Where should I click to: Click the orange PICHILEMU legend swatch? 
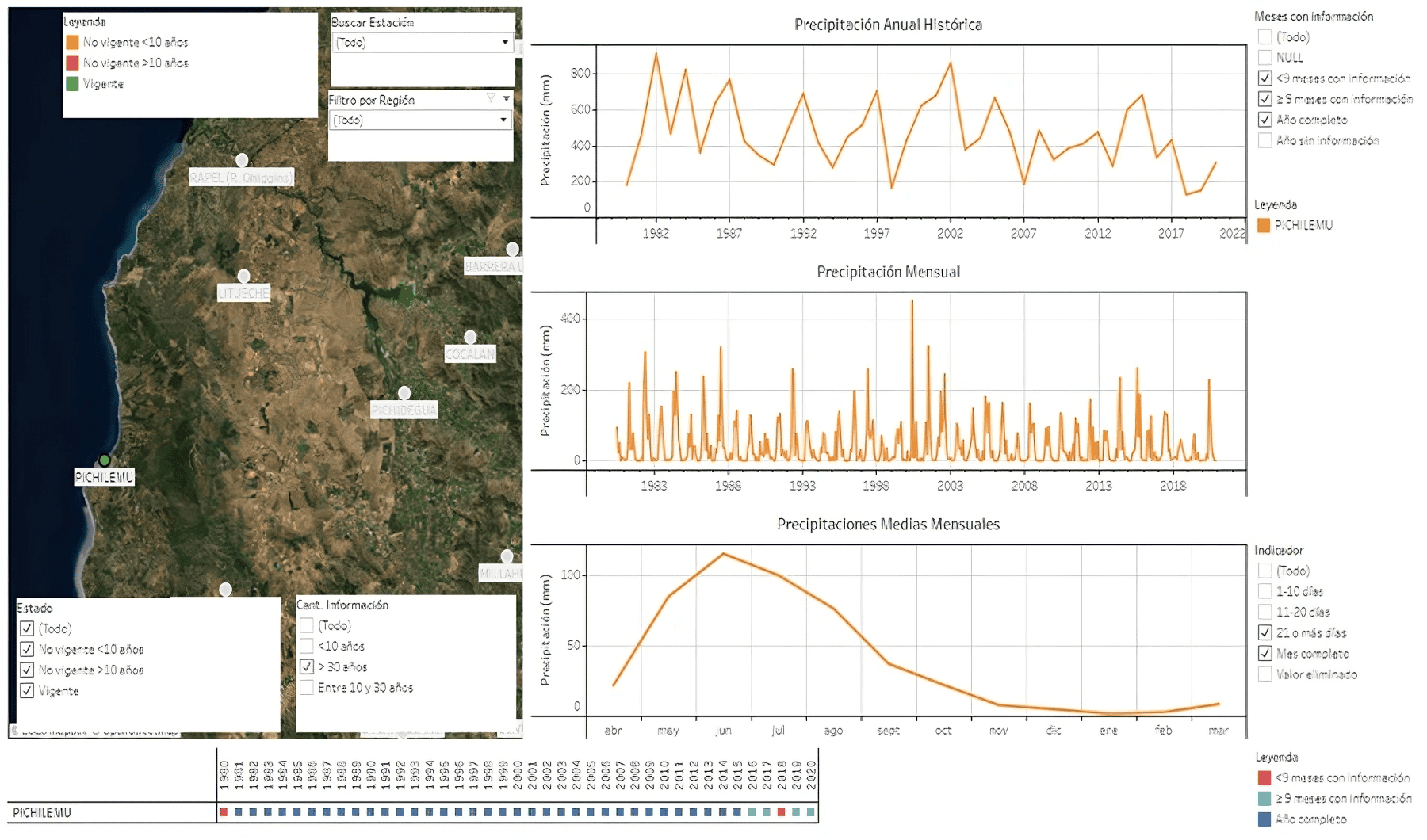click(1262, 224)
